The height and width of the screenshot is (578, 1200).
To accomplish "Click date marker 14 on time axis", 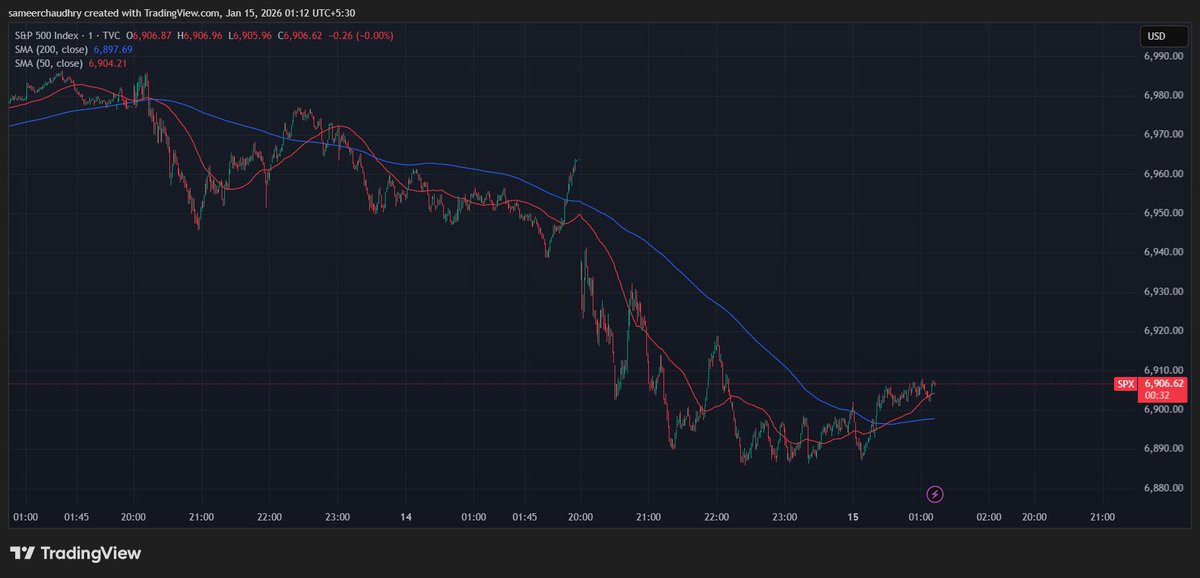I will tap(406, 517).
